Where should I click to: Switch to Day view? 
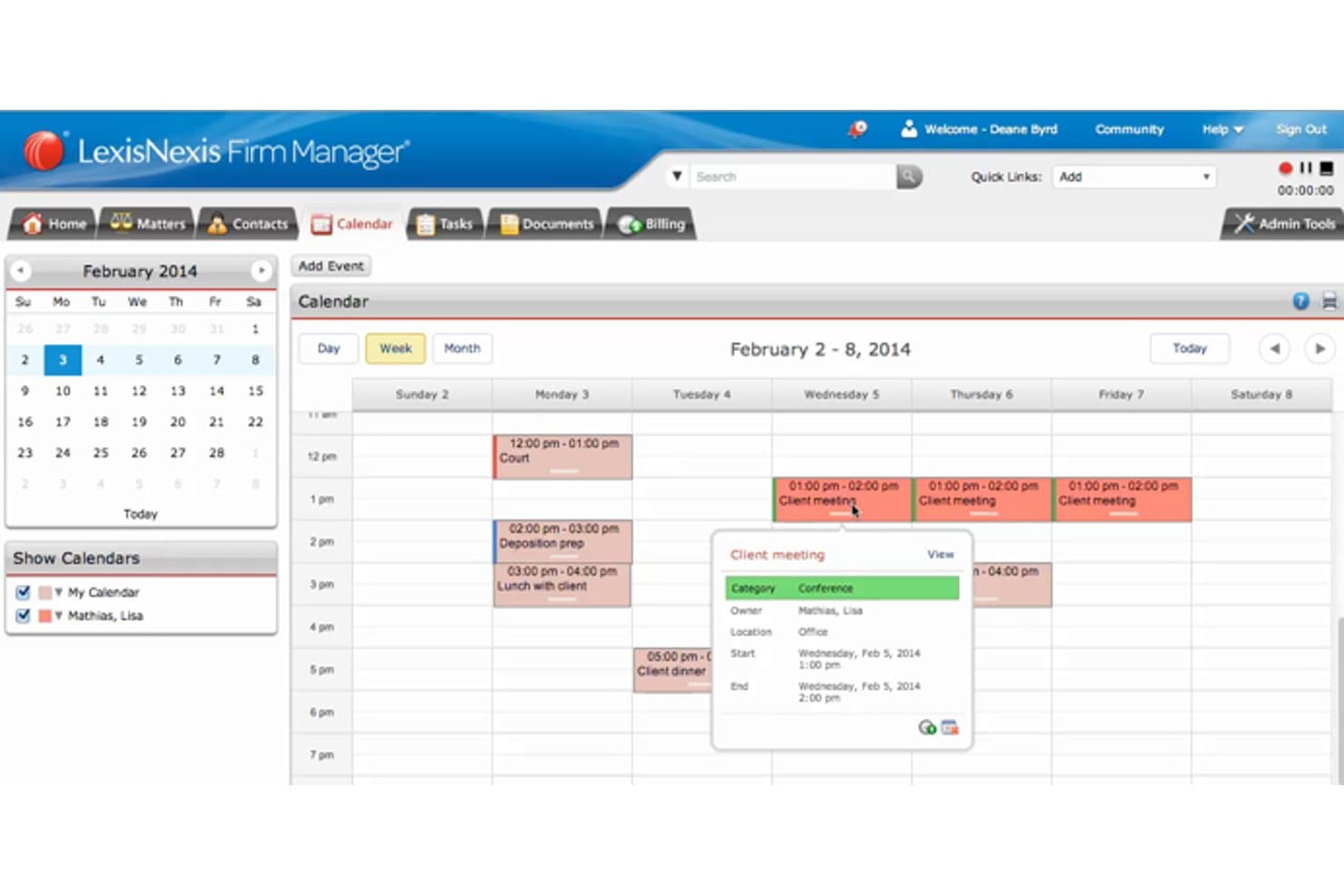329,349
